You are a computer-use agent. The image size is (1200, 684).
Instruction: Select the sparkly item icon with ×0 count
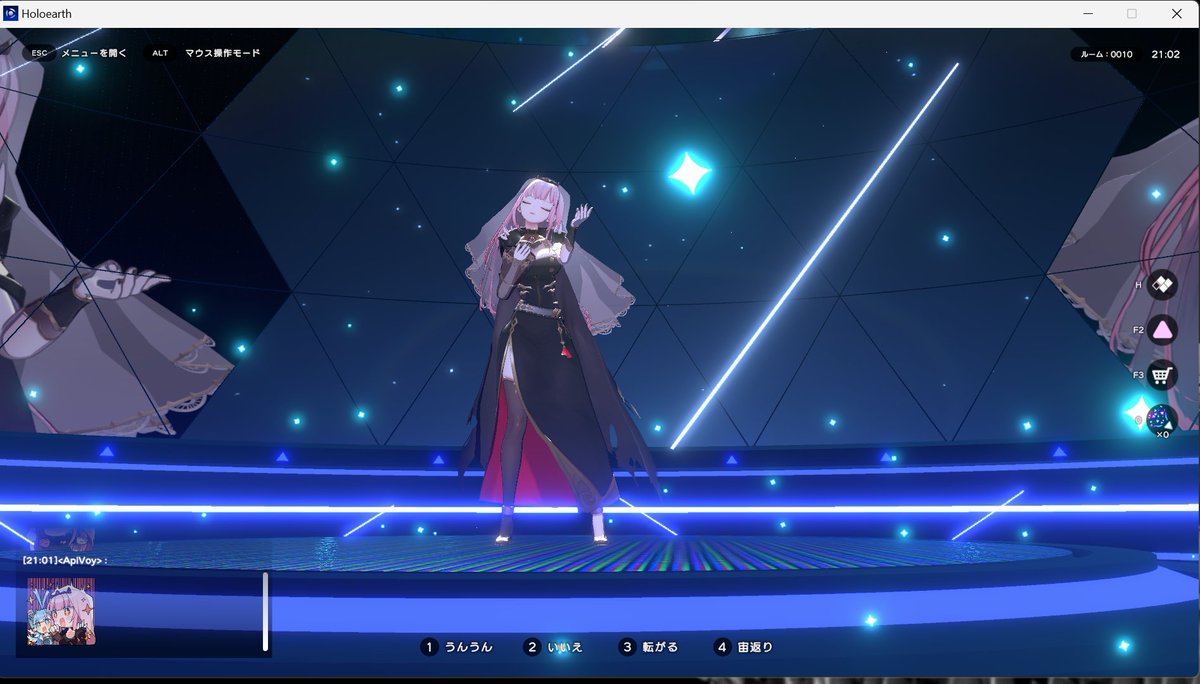point(1160,419)
